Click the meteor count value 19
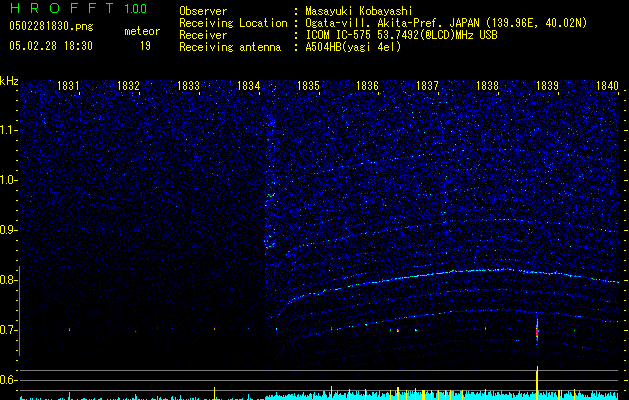Screen dimensions: 629x400 145,46
